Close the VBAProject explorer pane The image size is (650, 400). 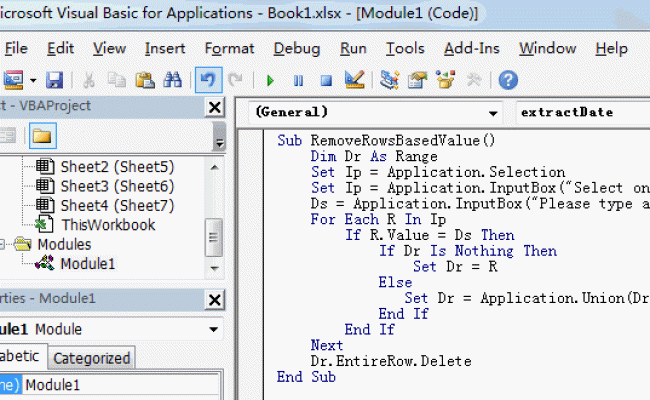tap(215, 107)
